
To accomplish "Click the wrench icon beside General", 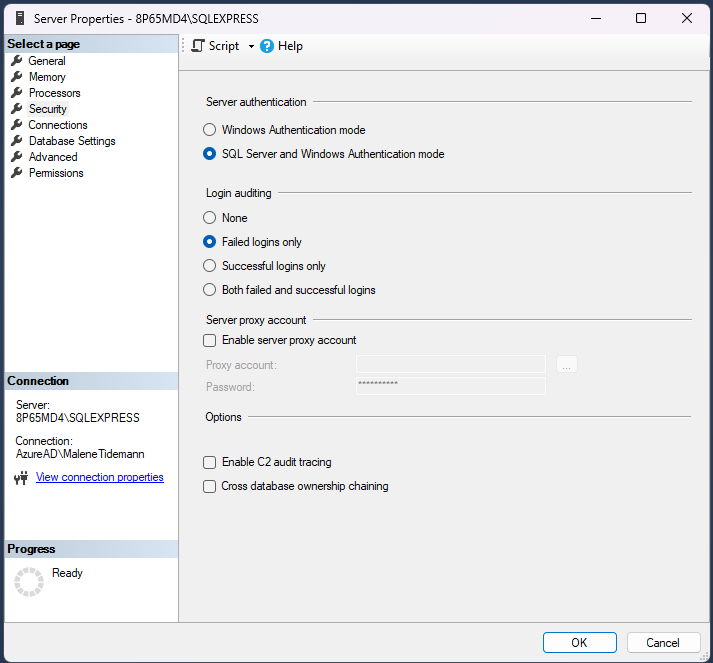I will pos(17,61).
